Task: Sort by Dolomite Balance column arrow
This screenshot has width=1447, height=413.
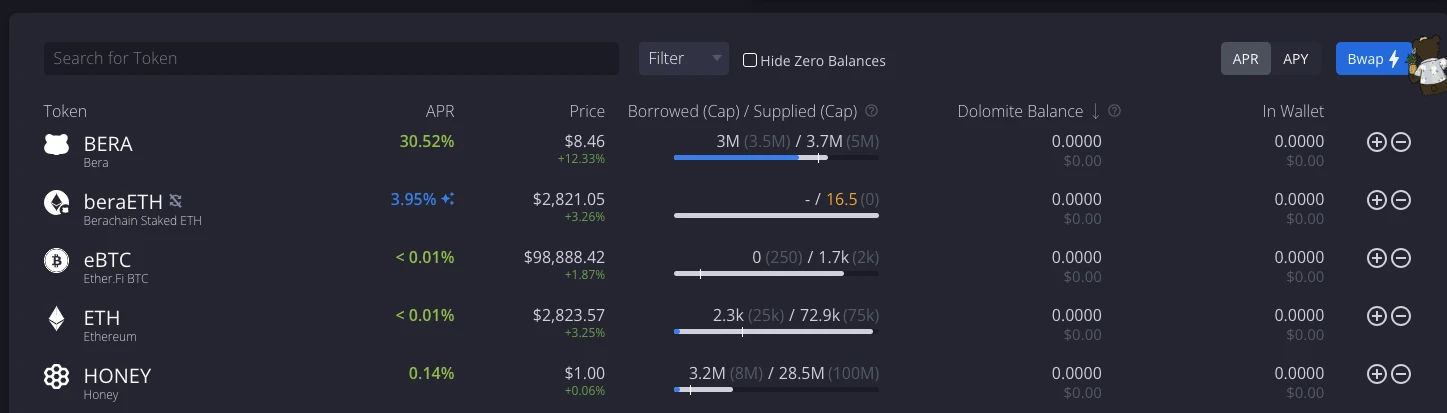Action: (1096, 111)
